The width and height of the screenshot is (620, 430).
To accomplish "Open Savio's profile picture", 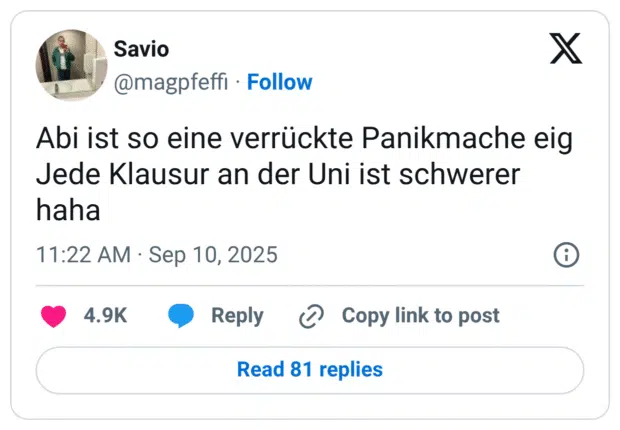I will tap(71, 64).
